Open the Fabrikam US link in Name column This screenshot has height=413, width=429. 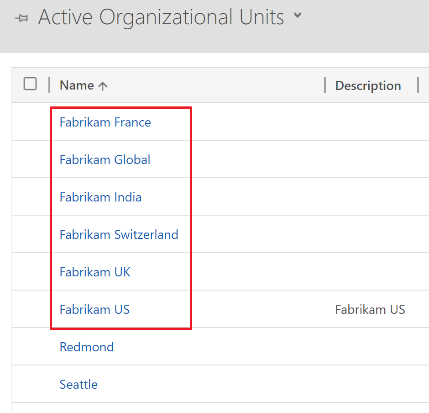click(94, 309)
